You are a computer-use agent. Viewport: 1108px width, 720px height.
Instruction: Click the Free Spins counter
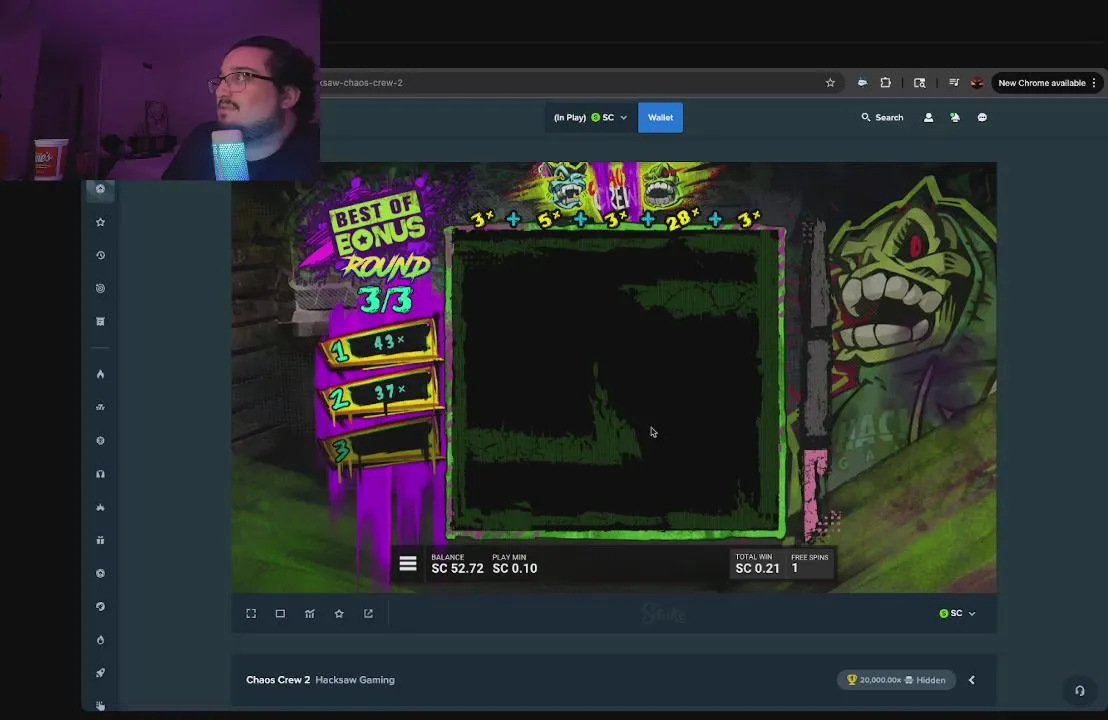click(x=809, y=564)
